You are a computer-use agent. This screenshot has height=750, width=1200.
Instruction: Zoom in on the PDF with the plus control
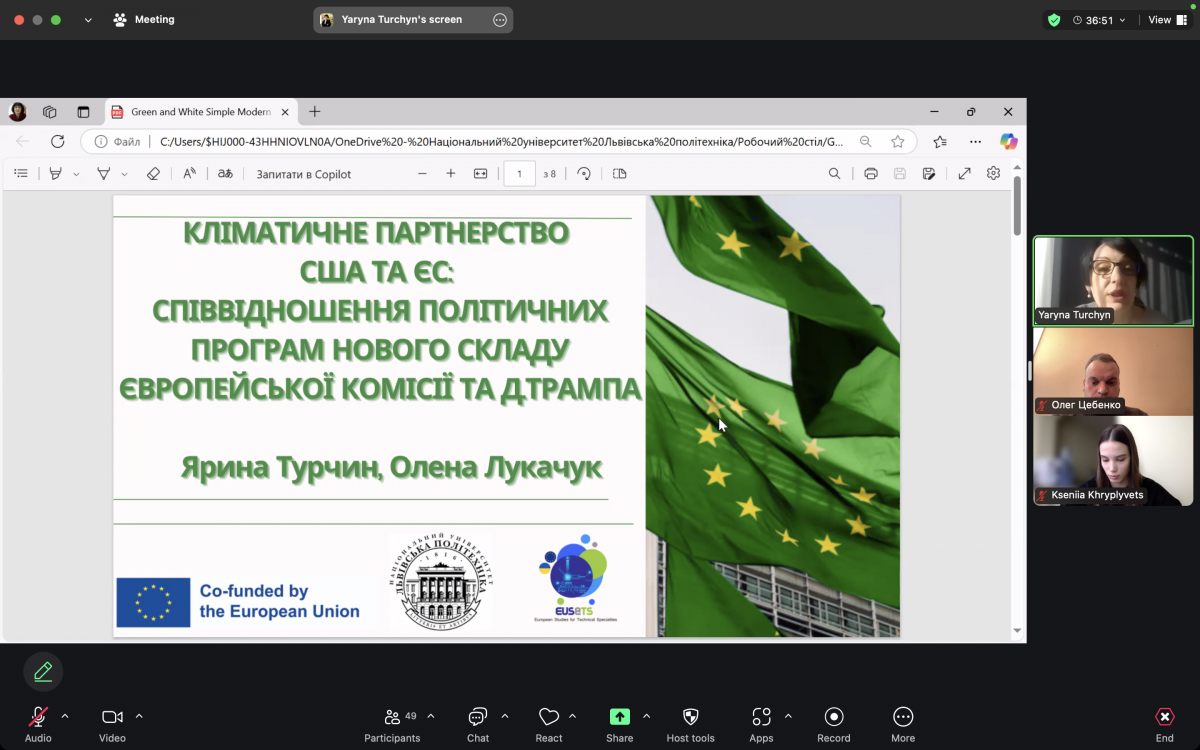pyautogui.click(x=451, y=173)
